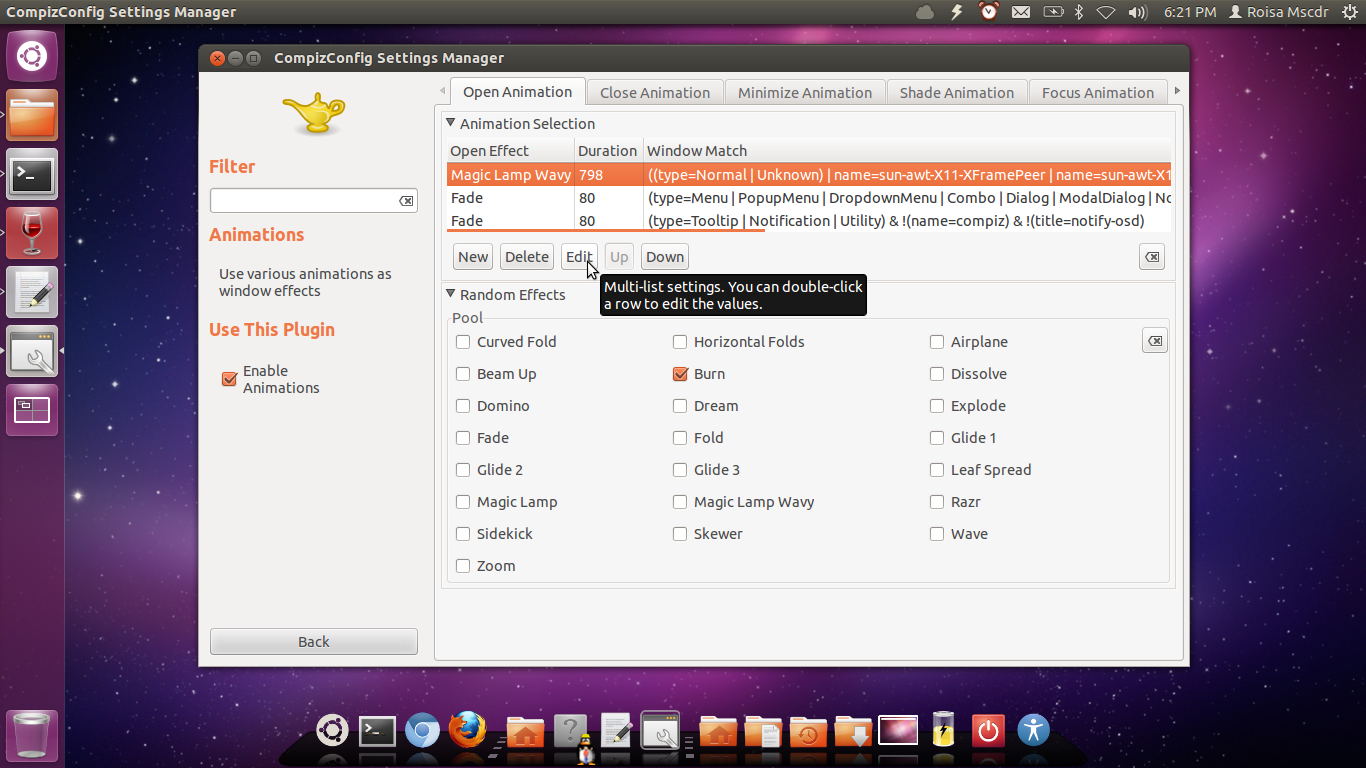The width and height of the screenshot is (1366, 768).
Task: Open Chromium from the bottom dock
Action: (422, 731)
